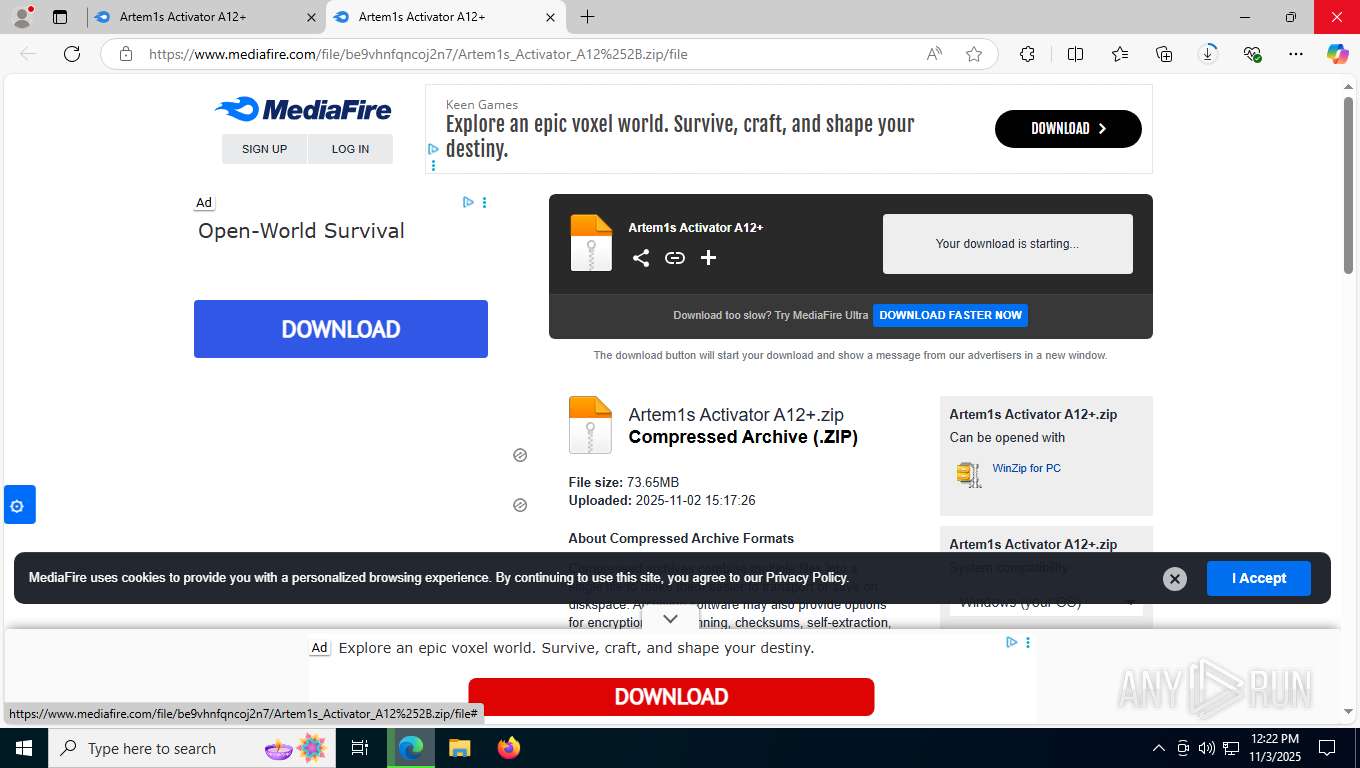This screenshot has width=1360, height=768.
Task: Close the first Artem1s Activator tab
Action: [x=311, y=17]
